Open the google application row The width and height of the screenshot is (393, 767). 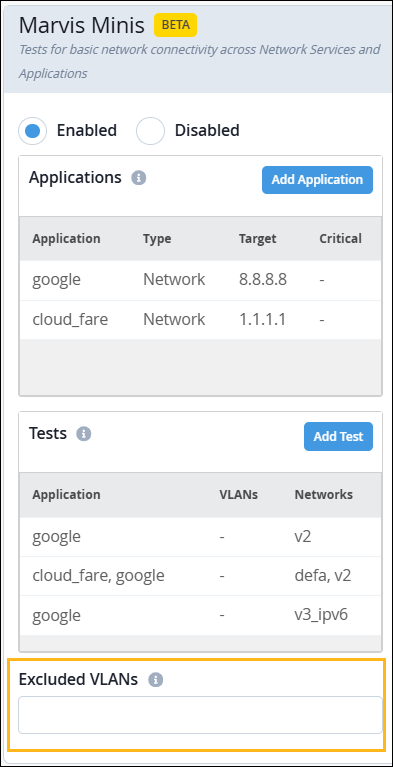200,280
